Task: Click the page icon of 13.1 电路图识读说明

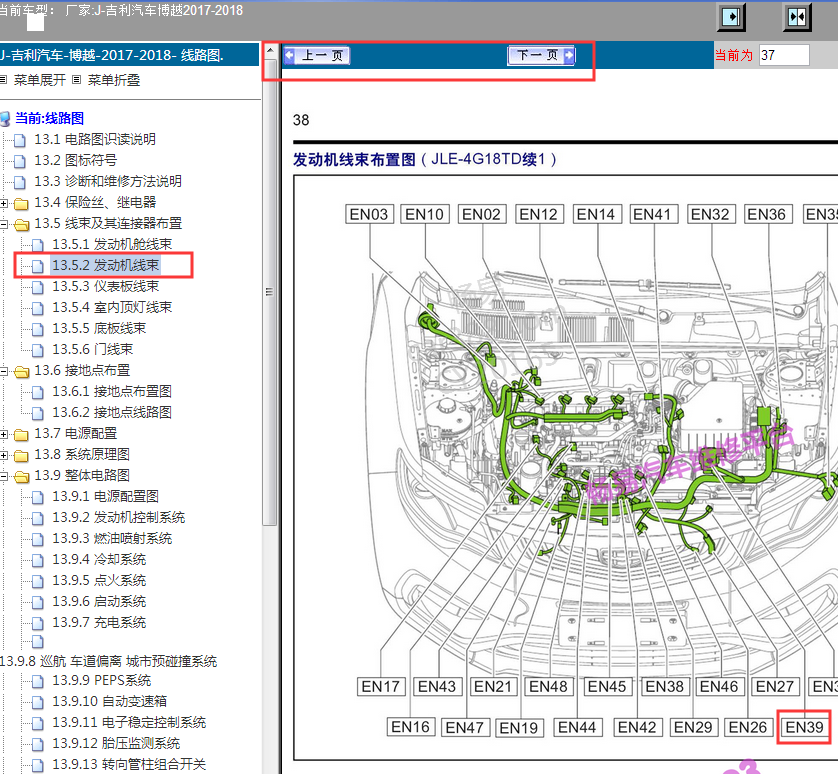Action: [x=20, y=141]
